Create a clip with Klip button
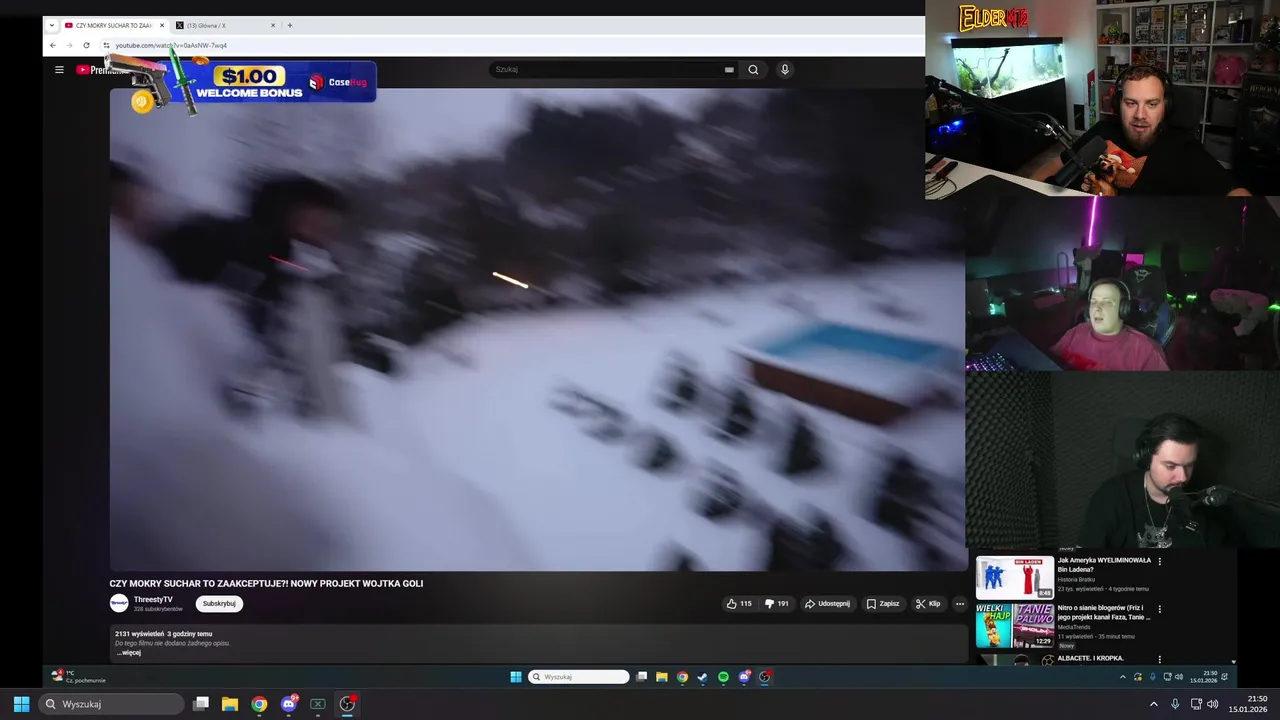Viewport: 1280px width, 720px height. (928, 604)
